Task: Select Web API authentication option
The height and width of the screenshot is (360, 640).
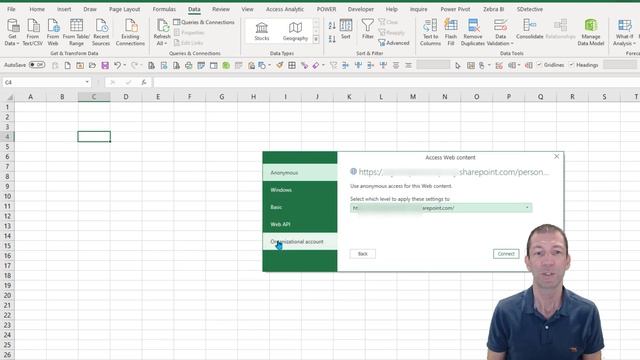Action: pos(300,224)
